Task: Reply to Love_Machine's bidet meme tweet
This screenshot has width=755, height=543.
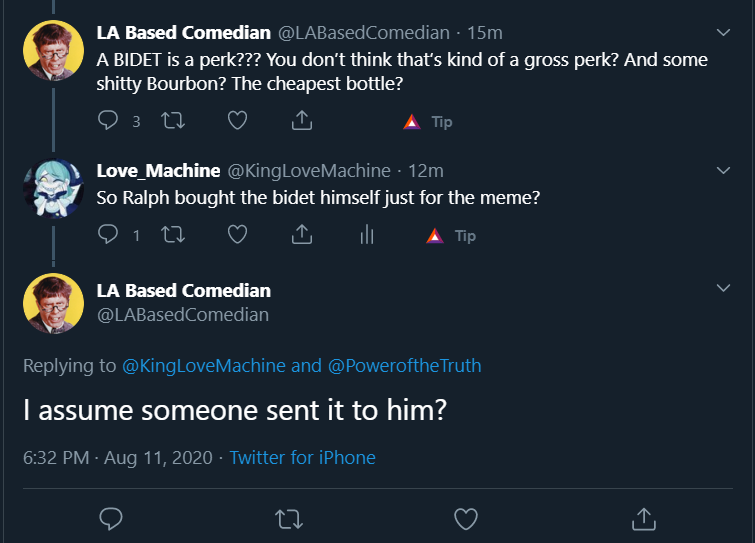Action: (108, 234)
